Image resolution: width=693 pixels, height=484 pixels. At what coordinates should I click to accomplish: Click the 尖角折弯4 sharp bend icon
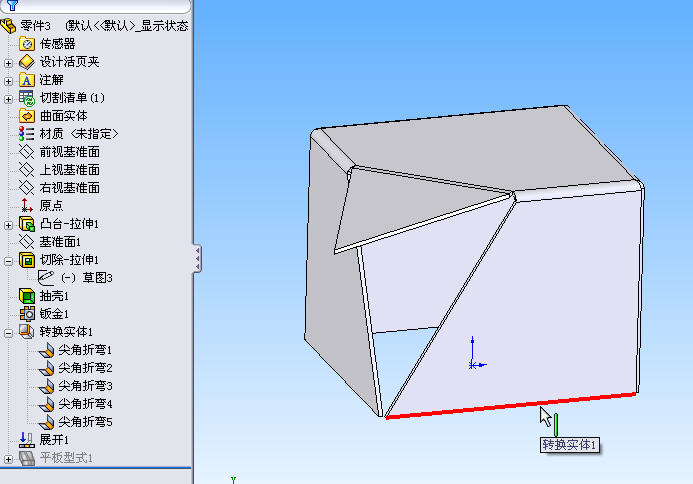point(46,404)
